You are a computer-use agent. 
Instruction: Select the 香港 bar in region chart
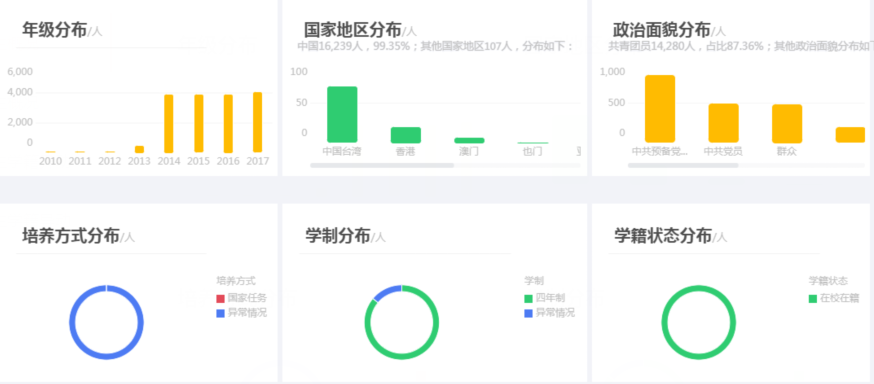(406, 135)
